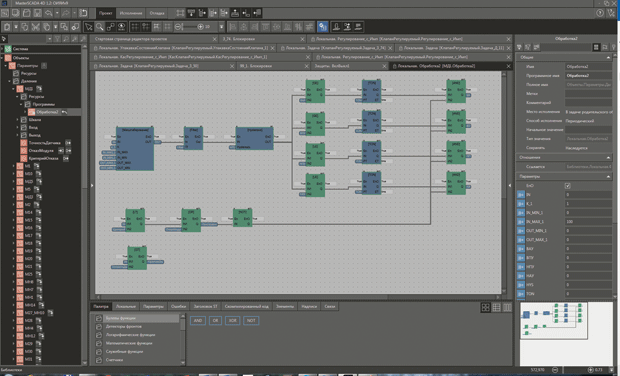620x376 pixels.
Task: Click the eye preview tool icon
Action: pyautogui.click(x=122, y=27)
